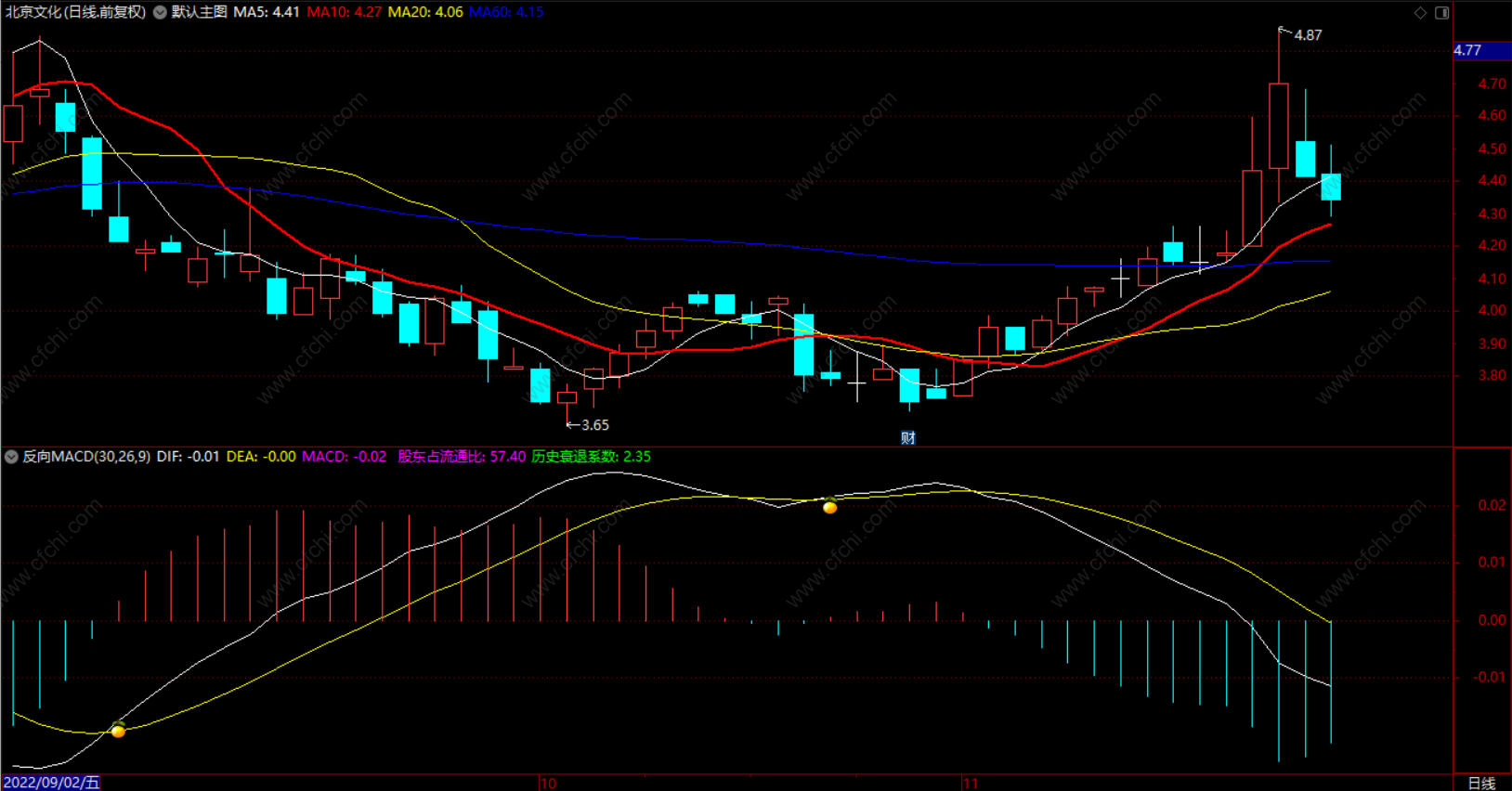1512x791 pixels.
Task: Click the MACD: -0.02 value
Action: point(344,457)
